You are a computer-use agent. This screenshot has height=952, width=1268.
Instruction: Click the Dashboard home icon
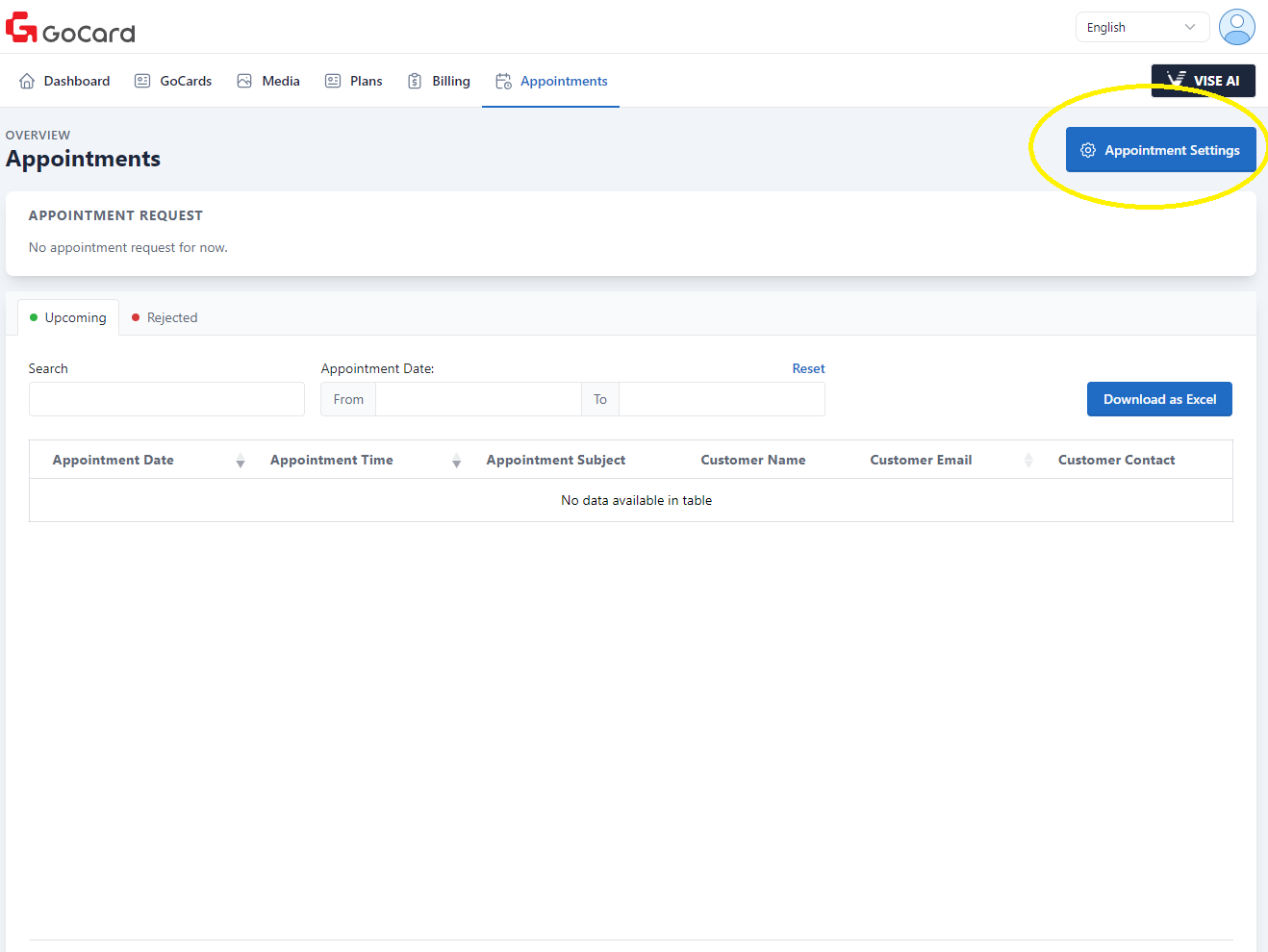(x=27, y=81)
